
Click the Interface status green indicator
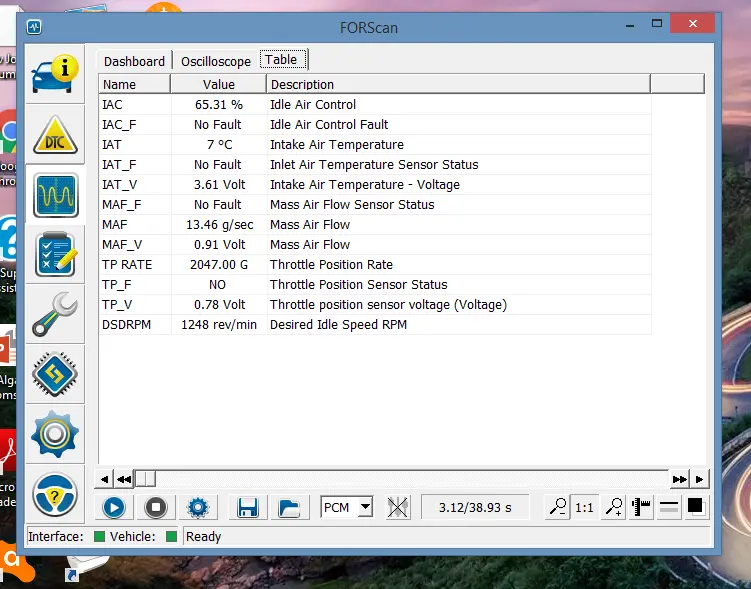pos(100,536)
